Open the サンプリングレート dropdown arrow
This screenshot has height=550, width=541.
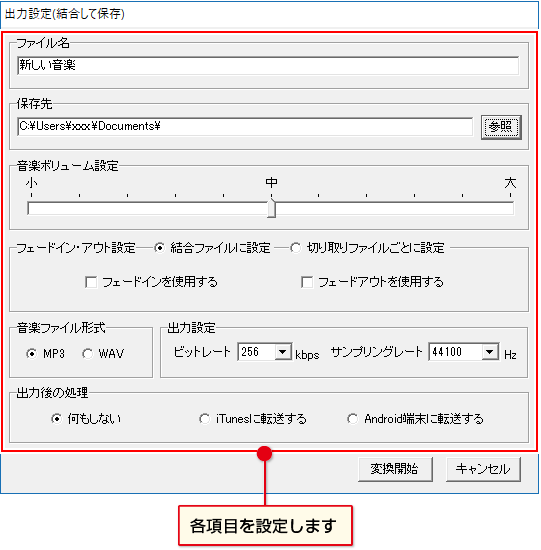tap(490, 351)
